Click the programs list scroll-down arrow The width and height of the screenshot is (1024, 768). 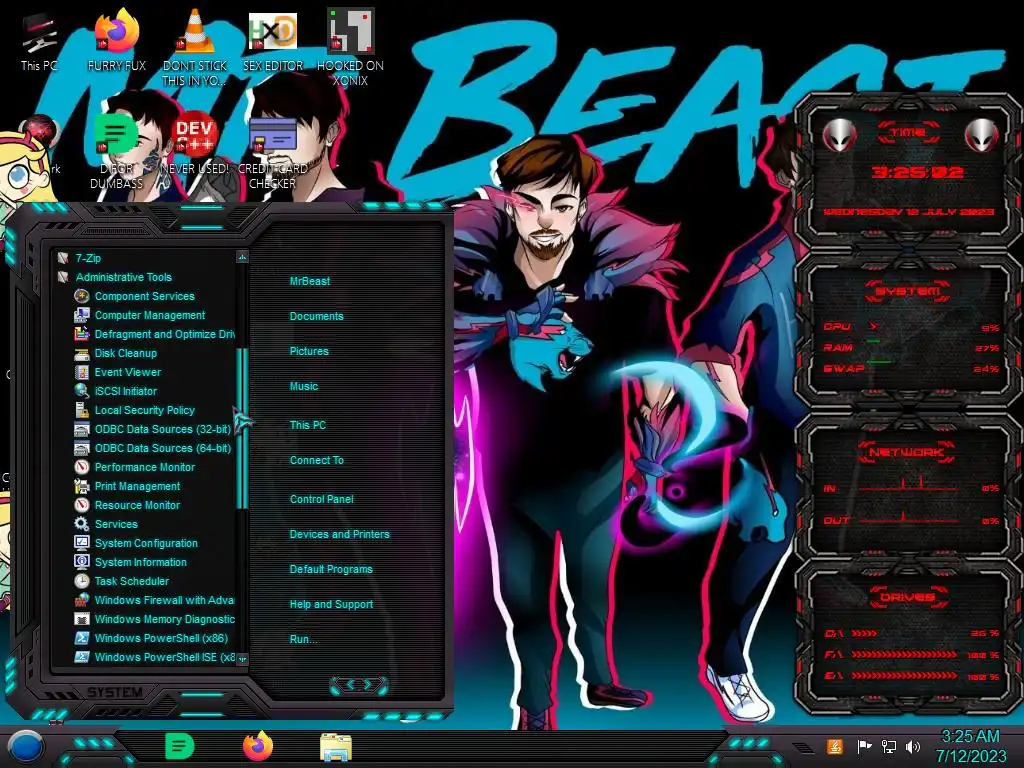click(x=242, y=659)
